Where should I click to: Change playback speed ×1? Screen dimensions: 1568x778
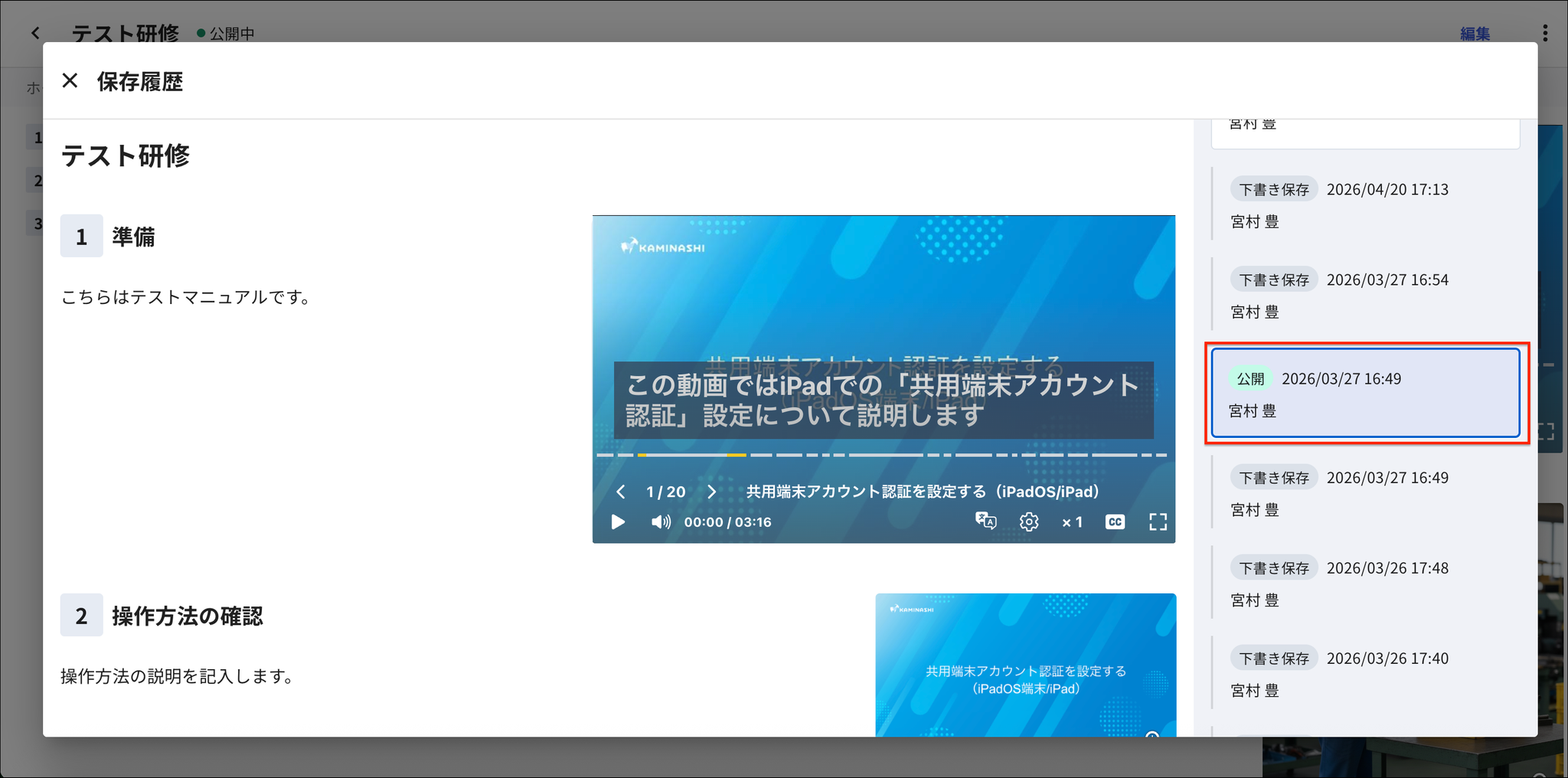[1072, 522]
